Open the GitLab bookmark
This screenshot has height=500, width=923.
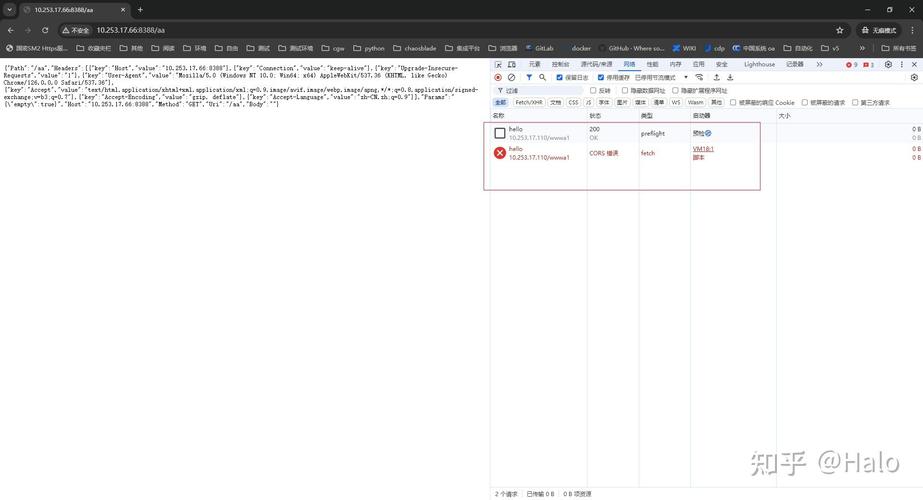[539, 48]
